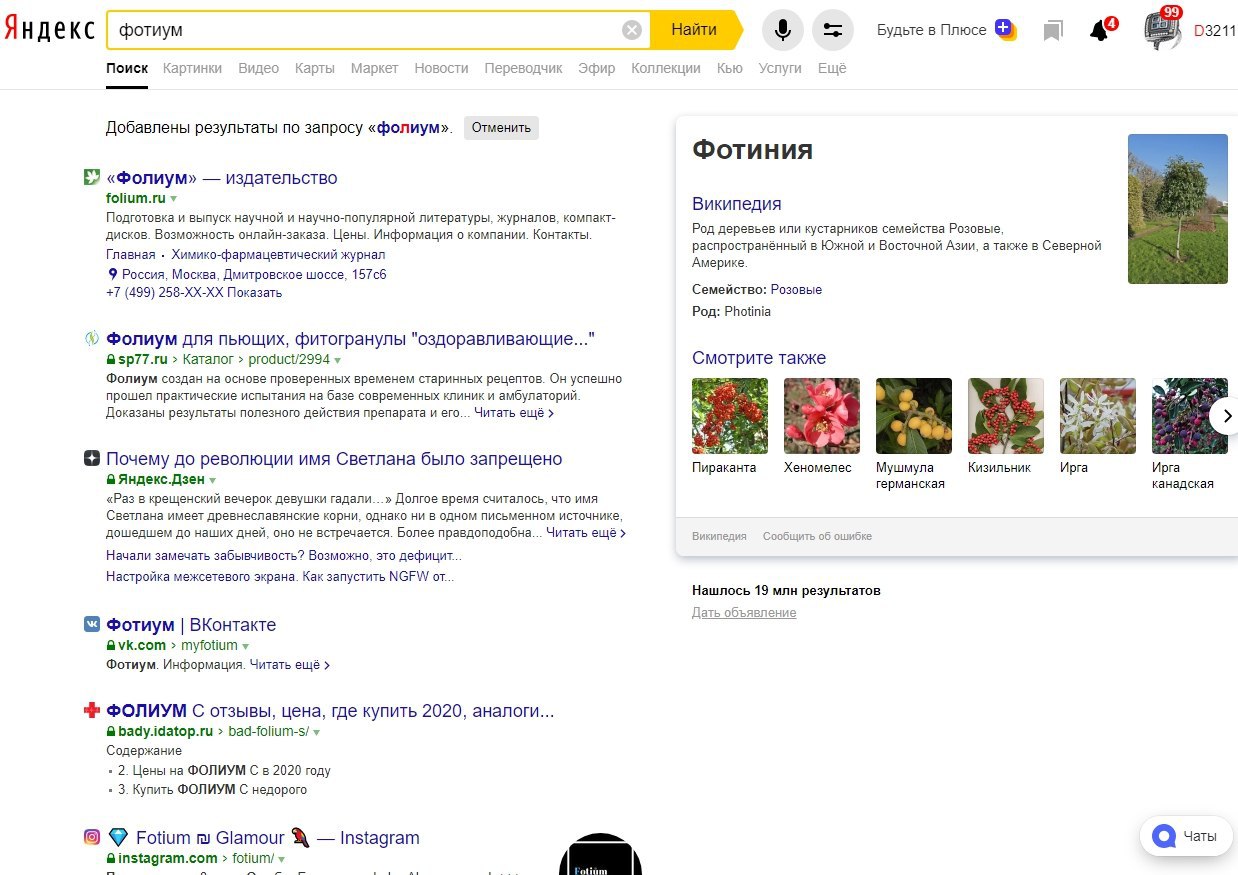
Task: Go to the Новости tab
Action: coord(441,68)
